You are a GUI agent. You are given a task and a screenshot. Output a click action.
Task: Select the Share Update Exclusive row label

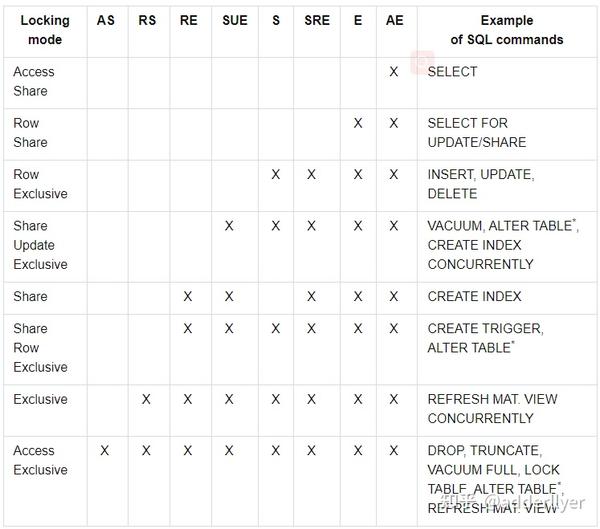click(x=40, y=245)
